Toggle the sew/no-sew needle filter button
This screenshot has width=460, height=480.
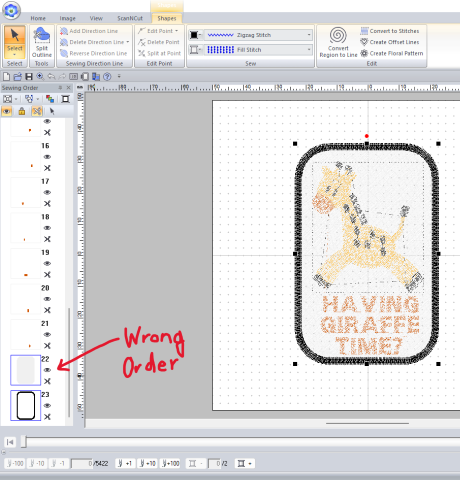(37, 111)
